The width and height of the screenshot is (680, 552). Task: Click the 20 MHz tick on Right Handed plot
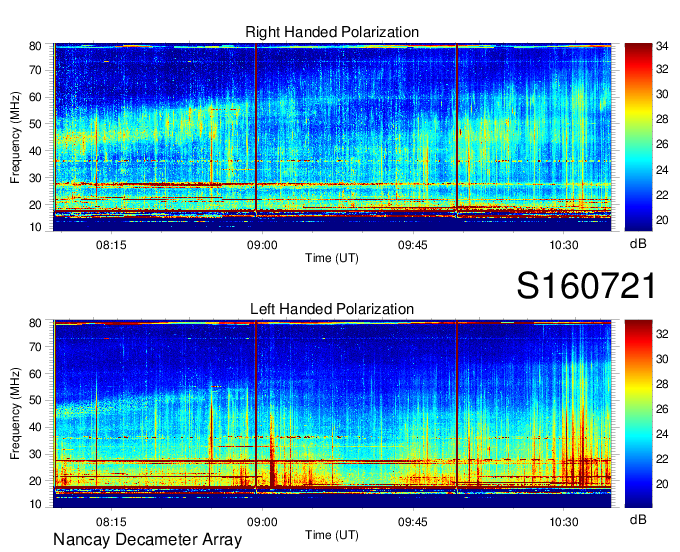[35, 205]
